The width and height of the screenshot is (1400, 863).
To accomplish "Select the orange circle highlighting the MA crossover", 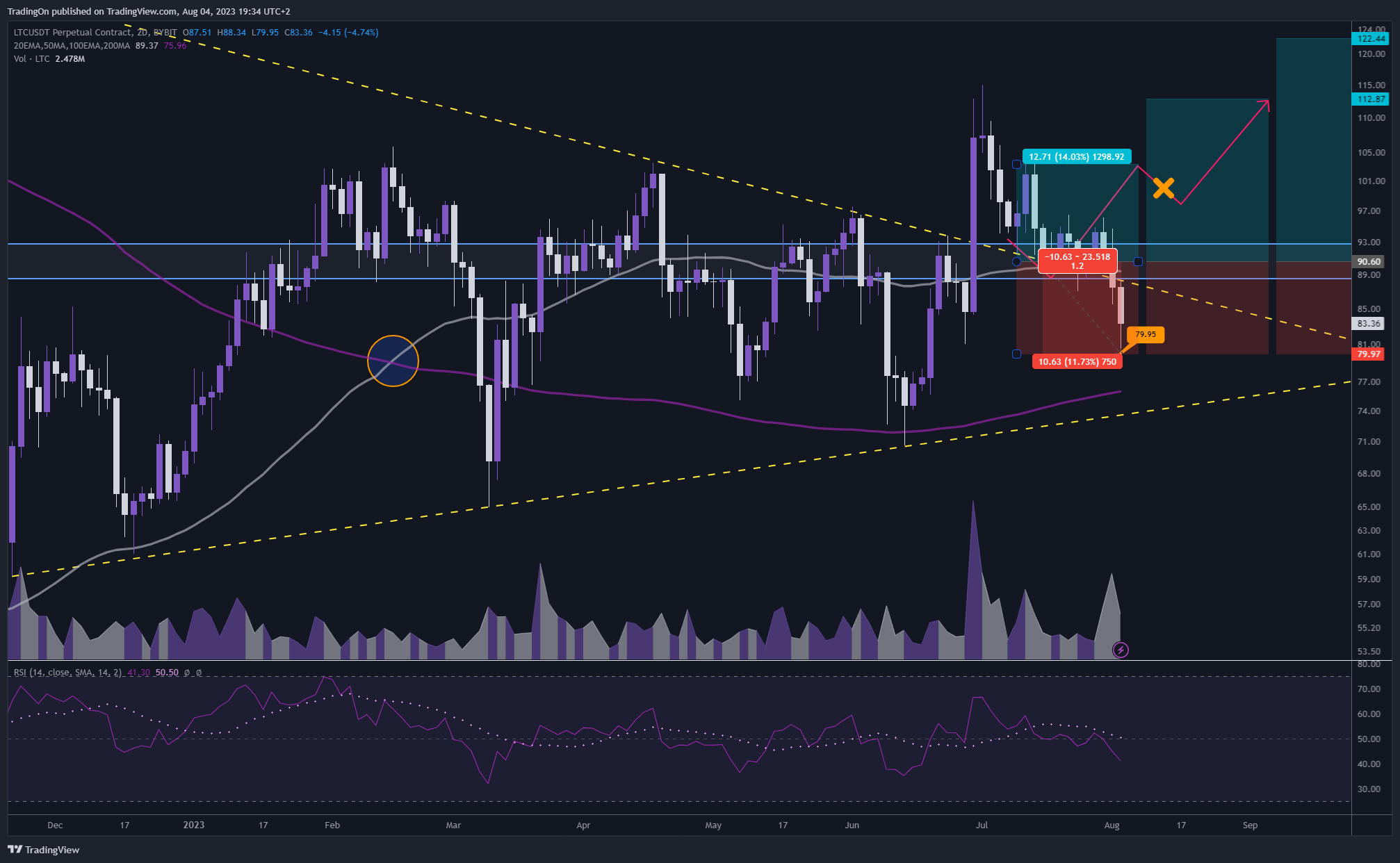I will (393, 361).
